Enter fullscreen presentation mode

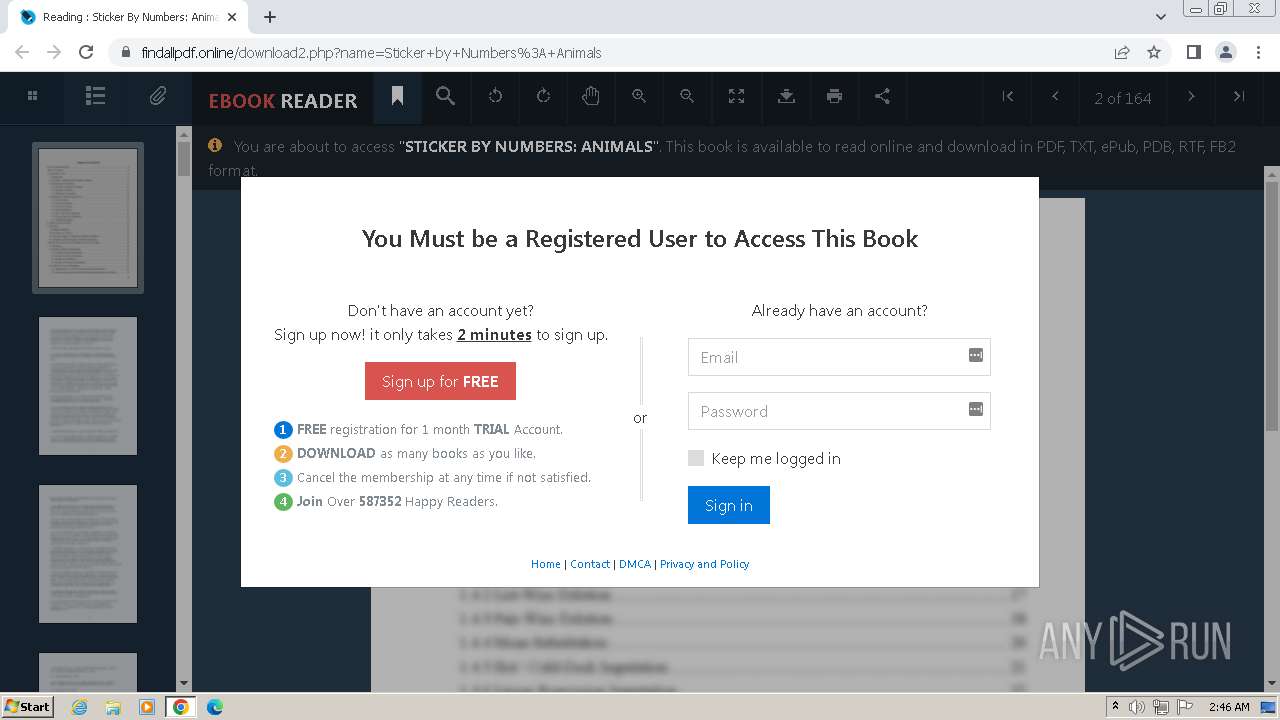pos(736,96)
